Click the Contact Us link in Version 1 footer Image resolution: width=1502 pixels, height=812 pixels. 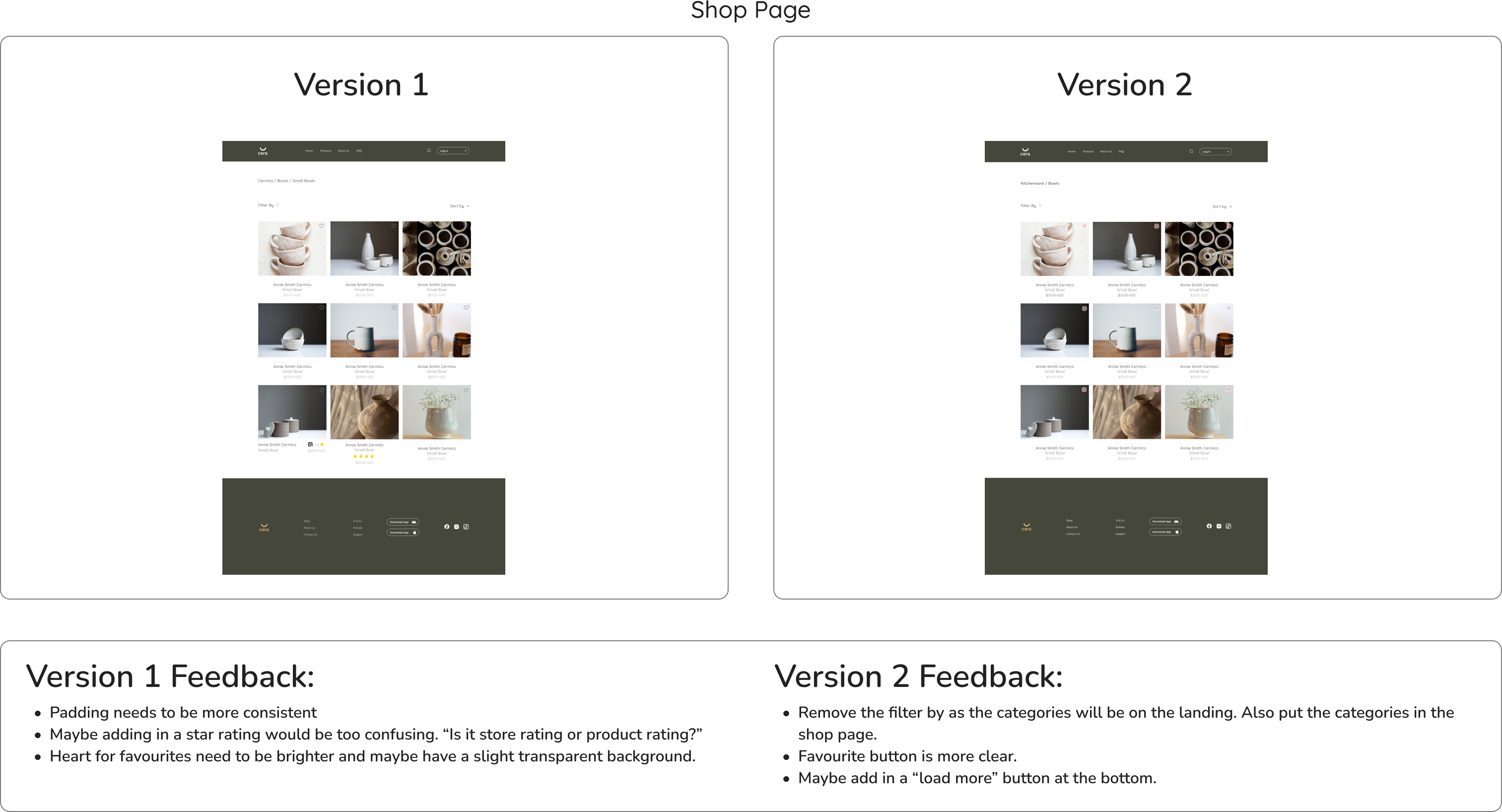[310, 535]
